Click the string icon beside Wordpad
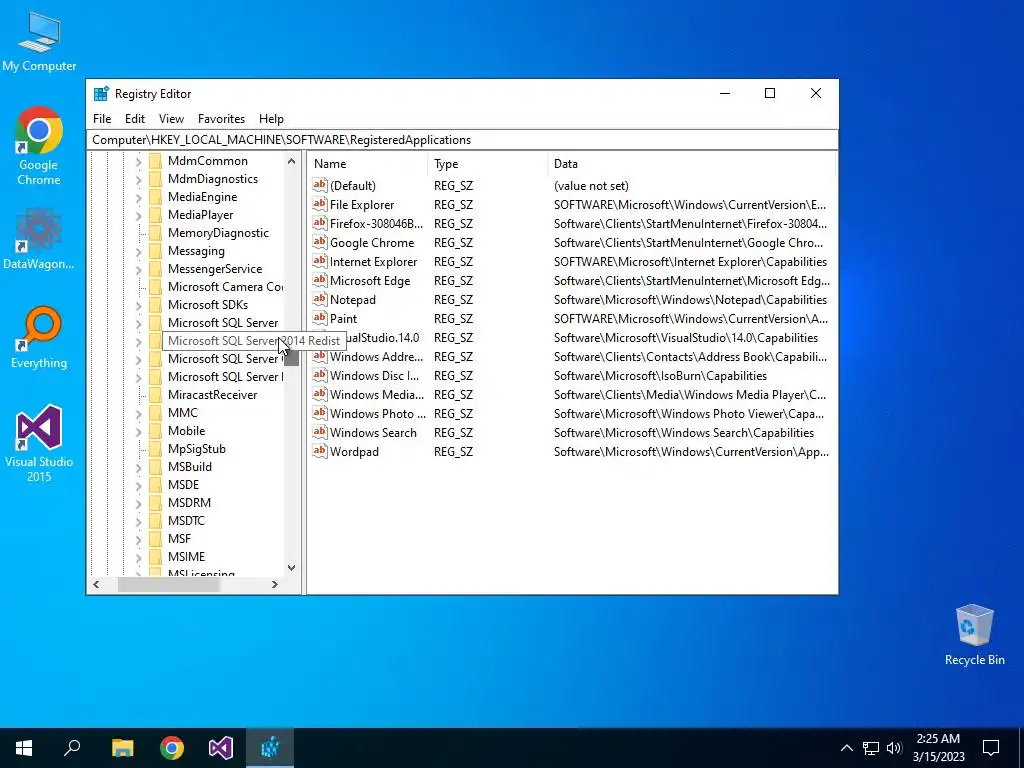The width and height of the screenshot is (1024, 768). [x=319, y=451]
